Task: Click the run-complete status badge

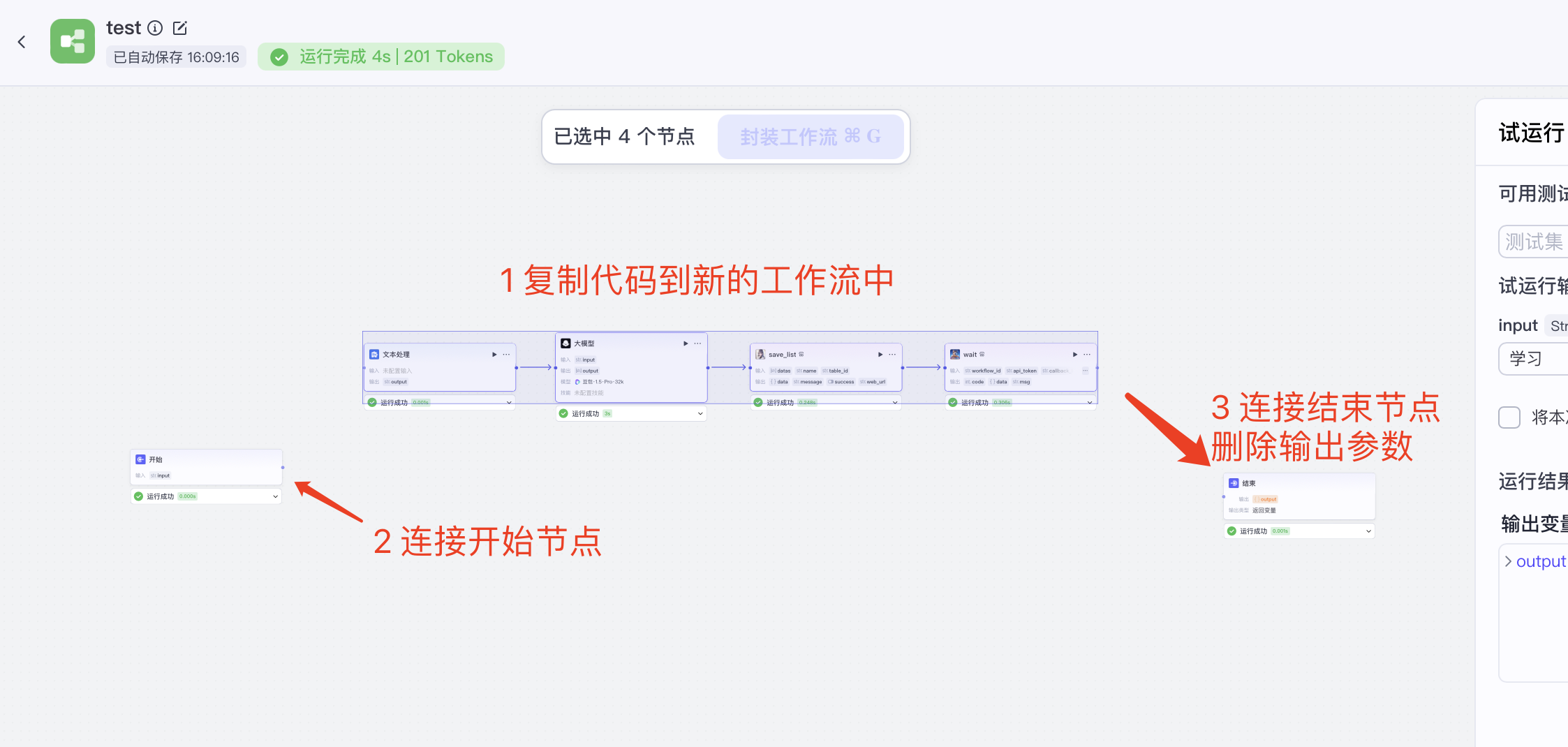Action: tap(381, 57)
